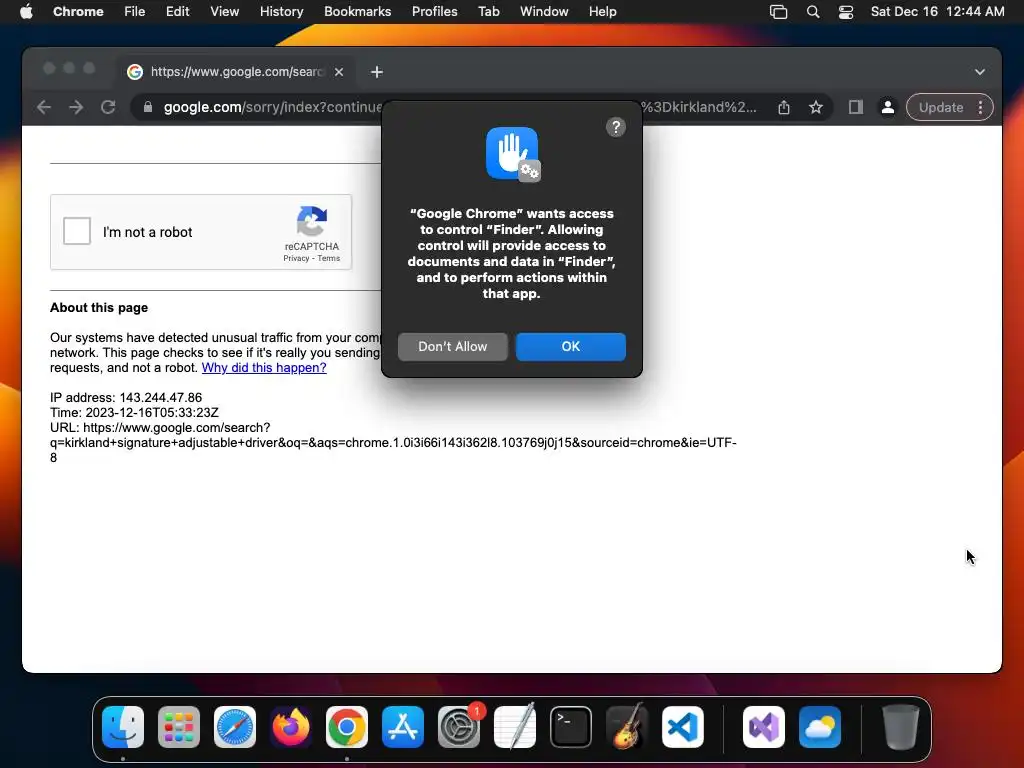Open Terminal from the Dock
Screen dimensions: 1024x768
click(x=571, y=727)
